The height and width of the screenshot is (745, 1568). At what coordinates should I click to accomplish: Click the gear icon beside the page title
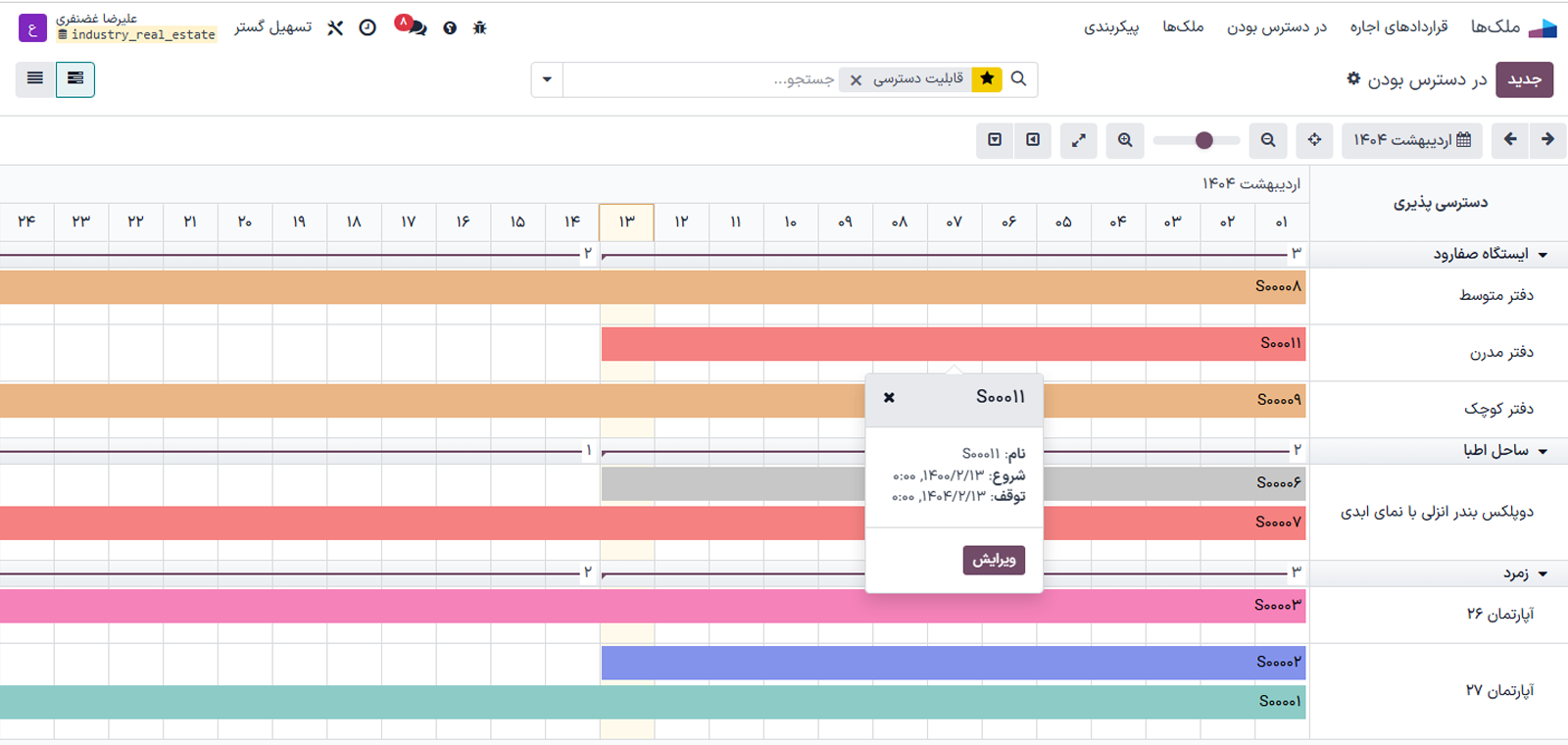(x=1353, y=78)
